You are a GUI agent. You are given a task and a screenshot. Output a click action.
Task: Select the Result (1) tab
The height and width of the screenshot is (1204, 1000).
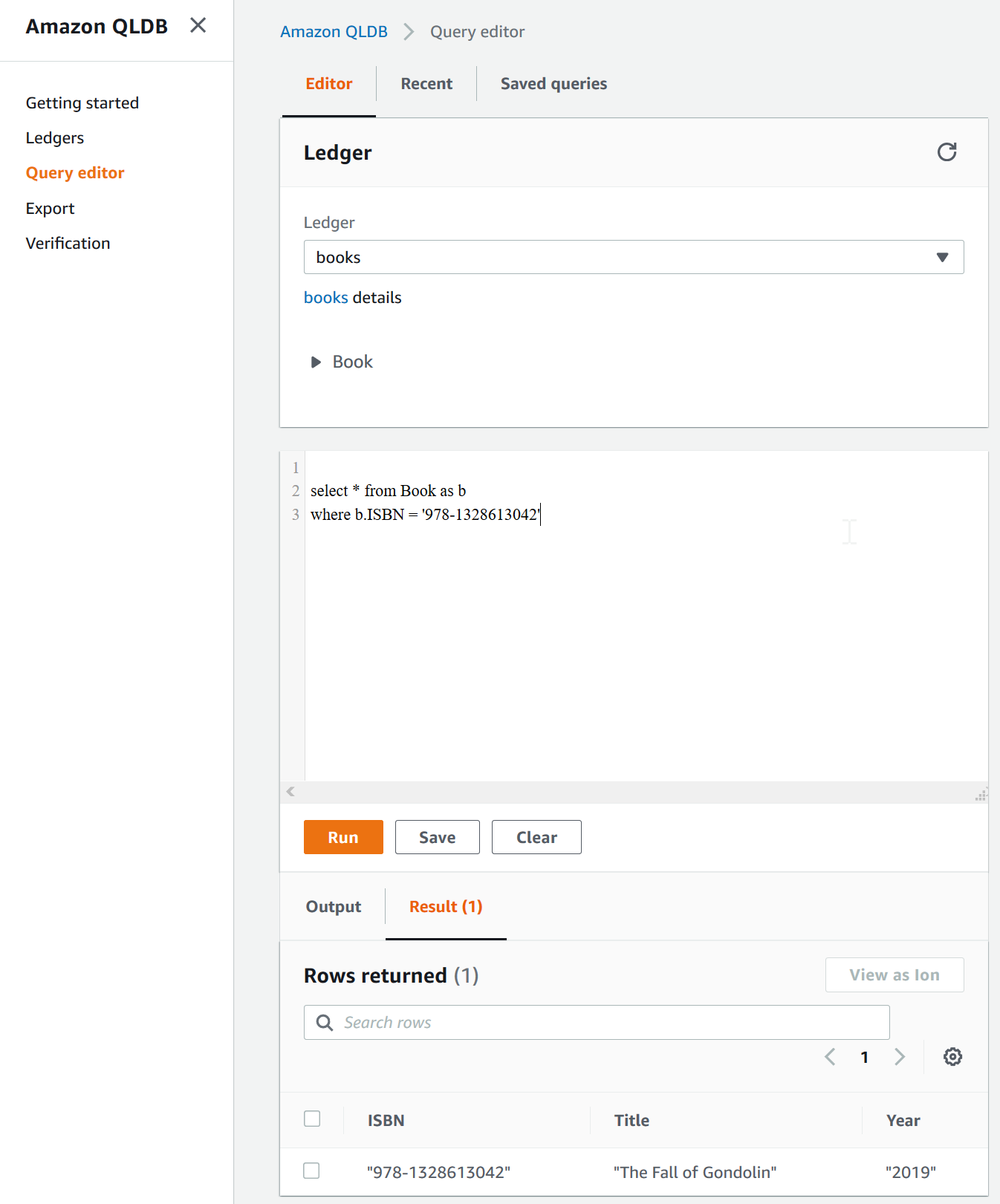click(x=446, y=907)
